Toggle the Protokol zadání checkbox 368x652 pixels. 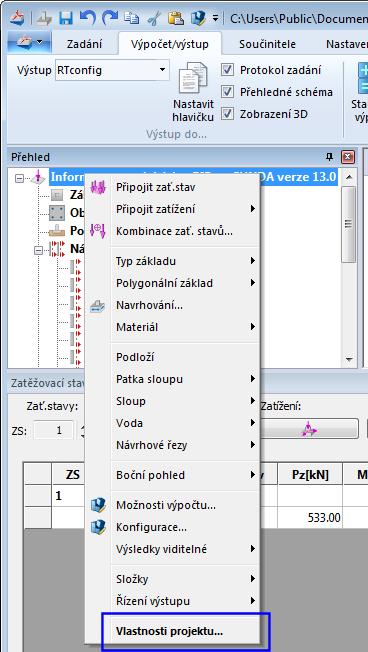[227, 70]
